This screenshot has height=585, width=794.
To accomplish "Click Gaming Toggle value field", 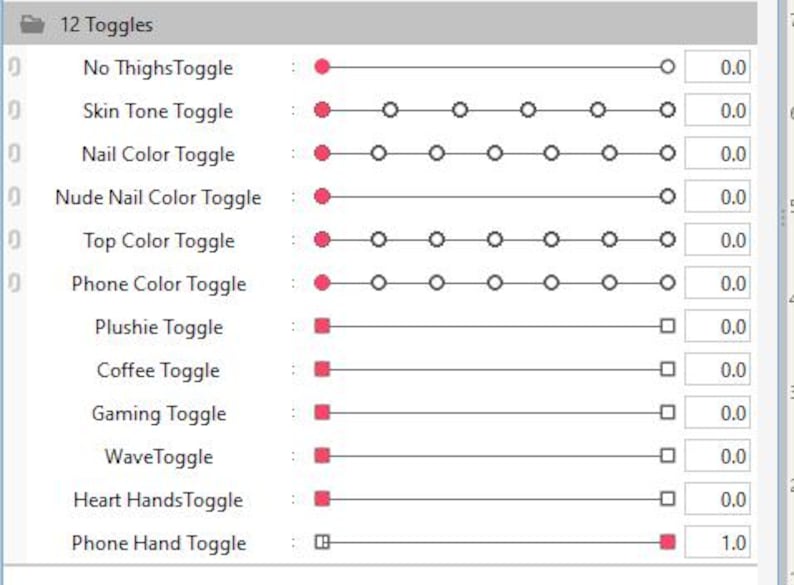I will pos(718,413).
